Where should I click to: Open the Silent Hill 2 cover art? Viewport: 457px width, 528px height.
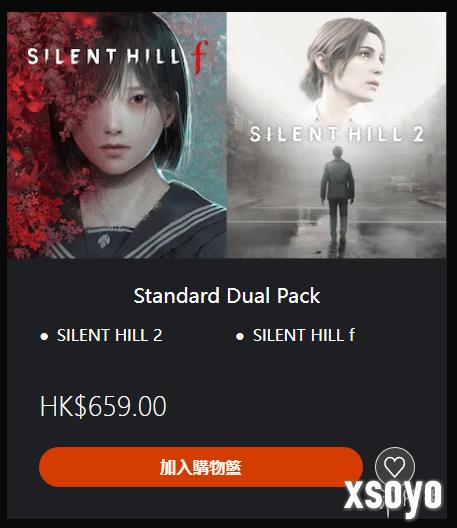point(336,135)
